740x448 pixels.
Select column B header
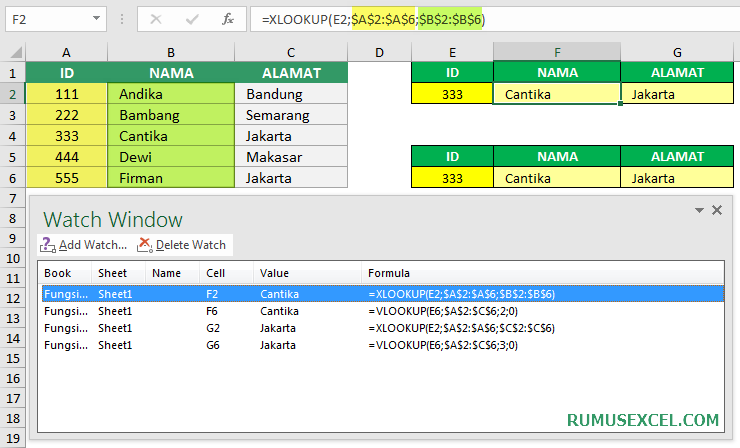pos(171,52)
